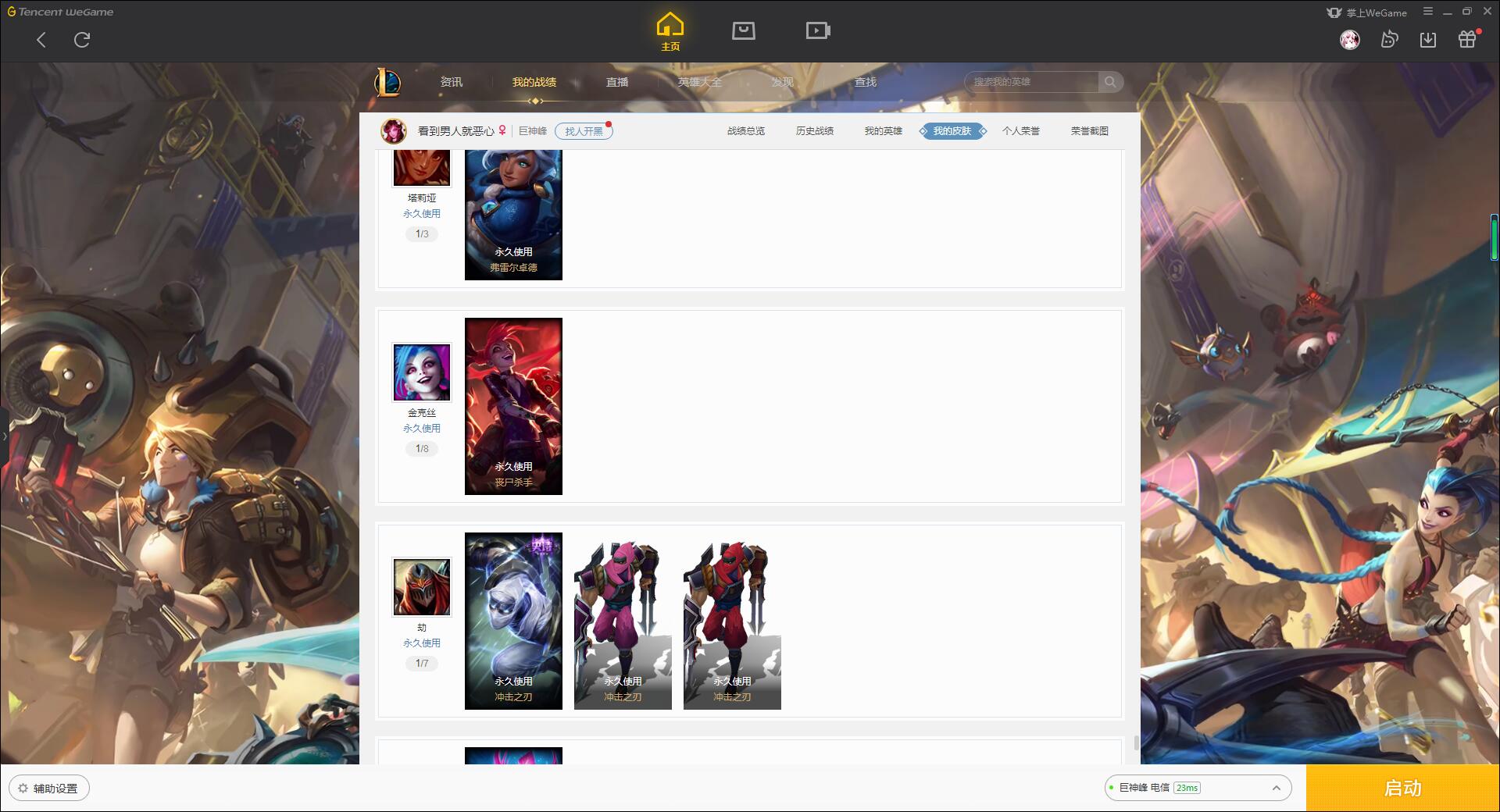Click the 启动 launch button
Image resolution: width=1500 pixels, height=812 pixels.
click(1402, 789)
